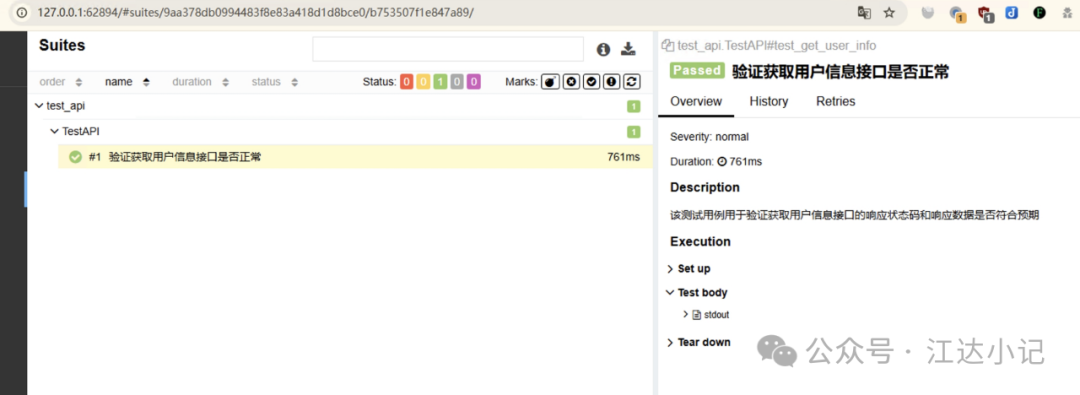Image resolution: width=1080 pixels, height=395 pixels.
Task: Toggle the red failed status filter
Action: click(406, 82)
